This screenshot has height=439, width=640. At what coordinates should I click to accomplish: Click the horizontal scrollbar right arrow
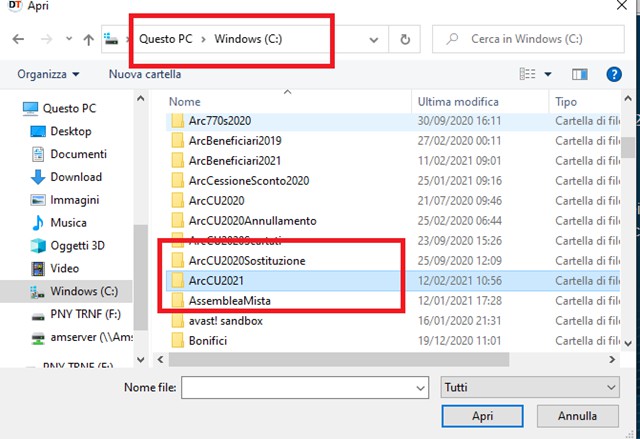612,360
